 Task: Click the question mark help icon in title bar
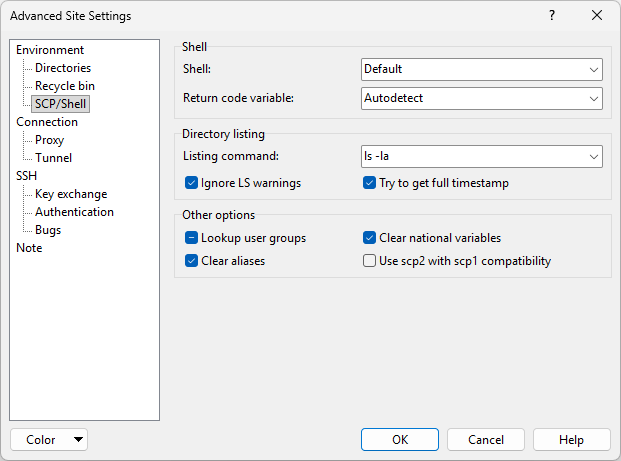tap(552, 16)
